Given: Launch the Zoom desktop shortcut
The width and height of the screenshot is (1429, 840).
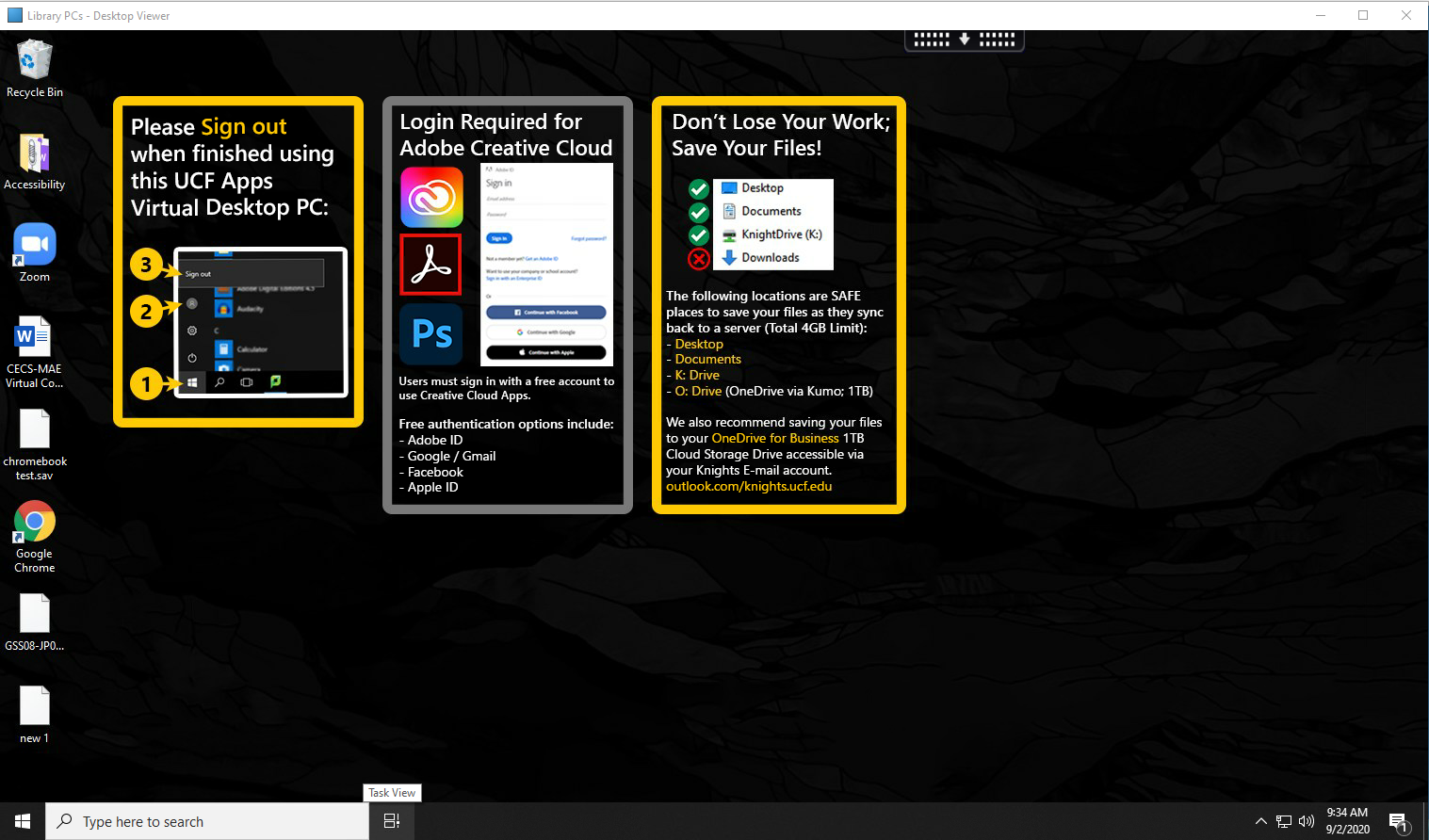Looking at the screenshot, I should (x=35, y=253).
